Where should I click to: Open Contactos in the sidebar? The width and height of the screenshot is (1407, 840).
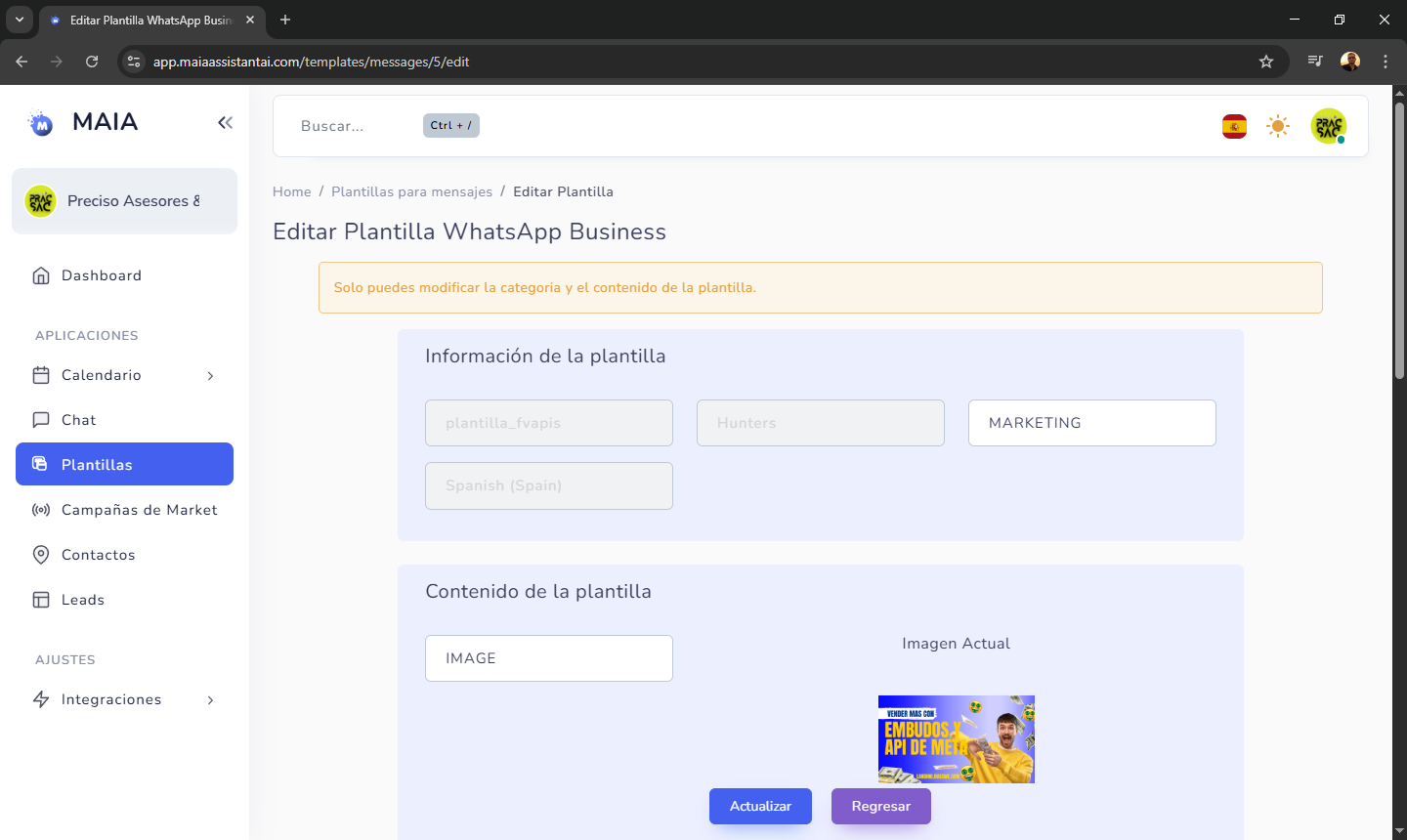tap(98, 555)
